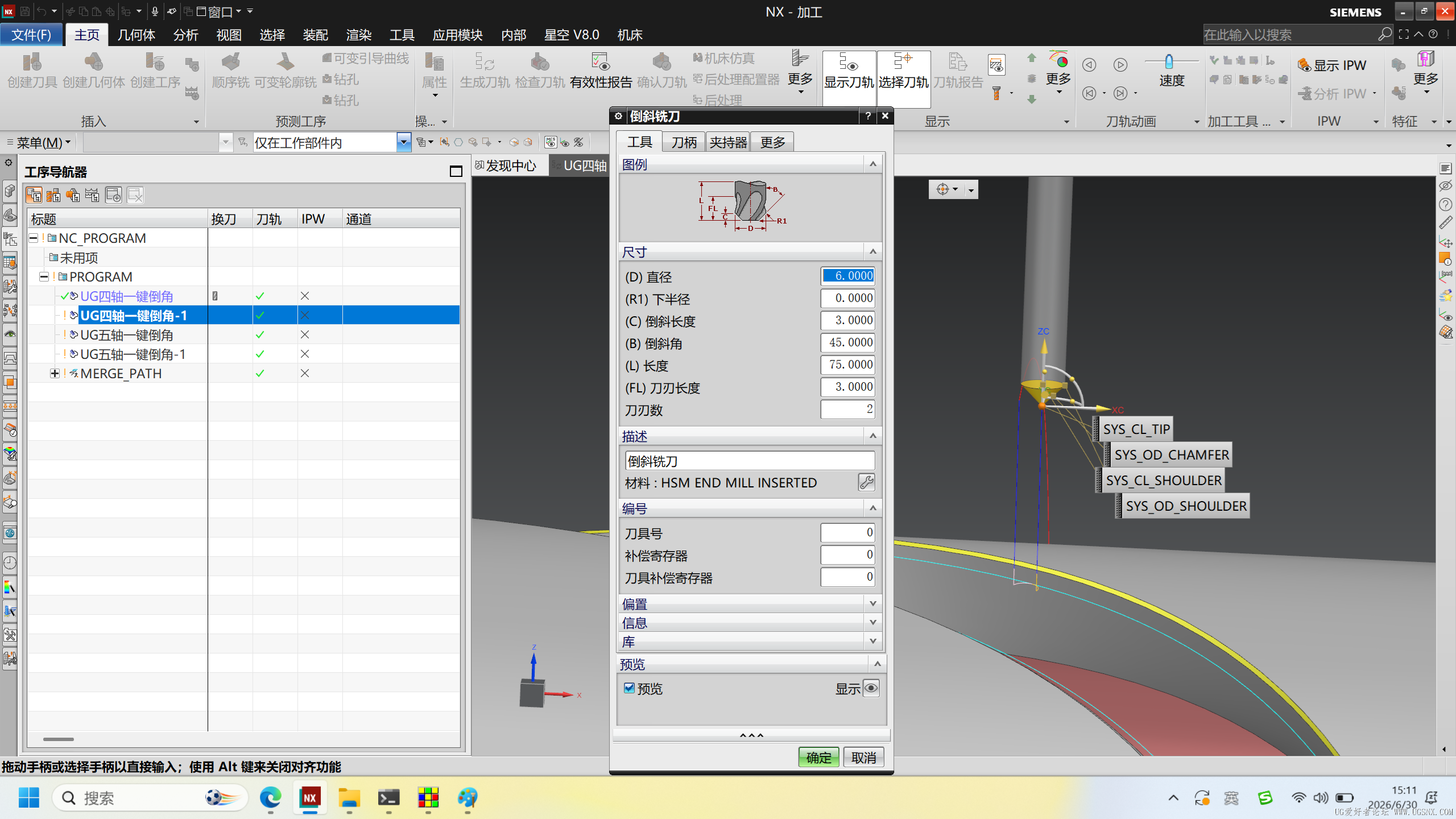
Task: Collapse the PROGRAM tree node
Action: (44, 277)
